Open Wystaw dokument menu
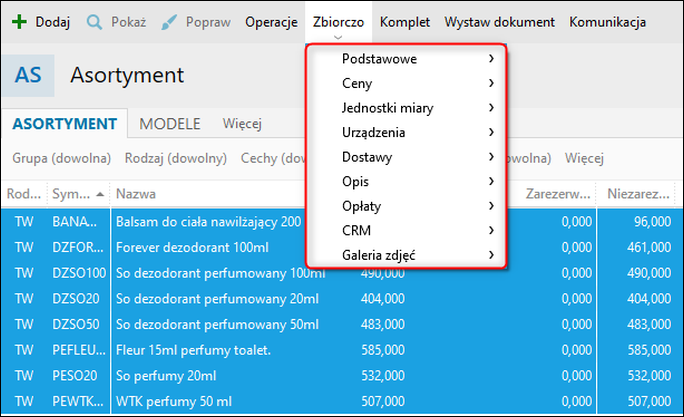 click(499, 22)
